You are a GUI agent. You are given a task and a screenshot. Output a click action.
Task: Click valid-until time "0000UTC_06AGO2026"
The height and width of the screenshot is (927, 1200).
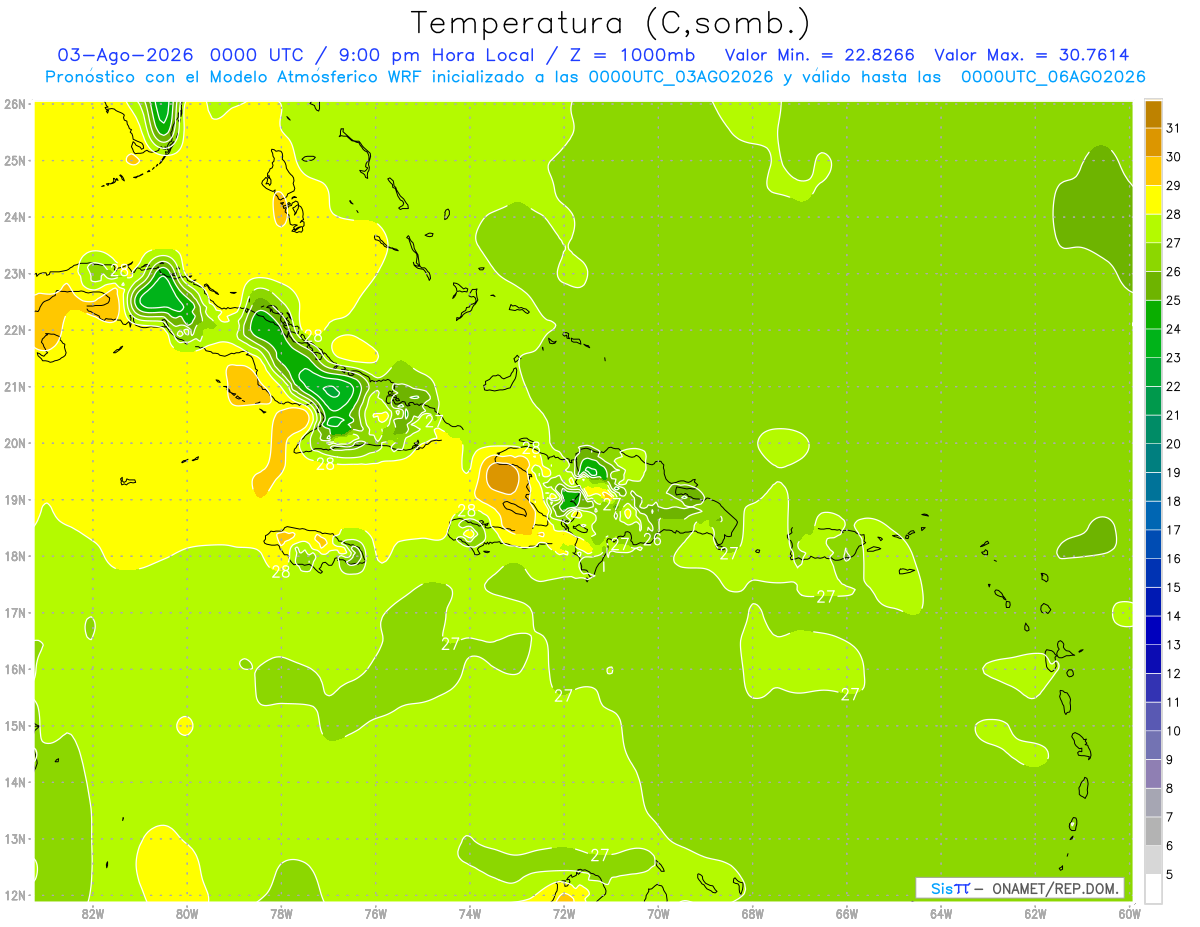(1053, 77)
